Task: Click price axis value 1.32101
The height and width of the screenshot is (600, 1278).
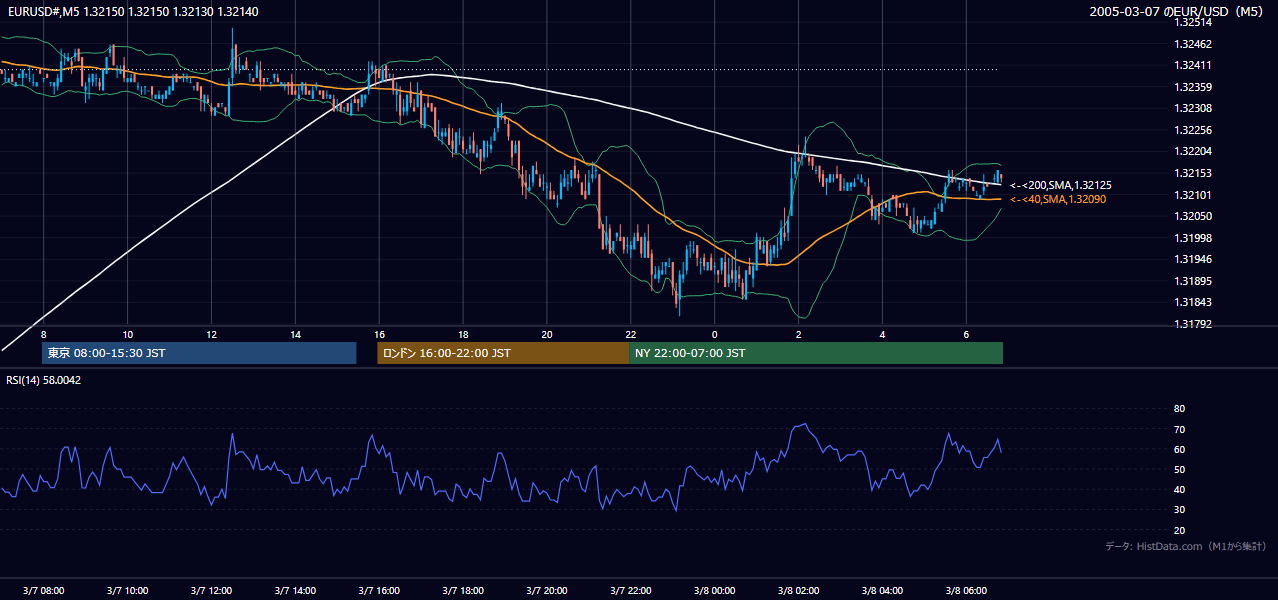Action: click(1193, 195)
